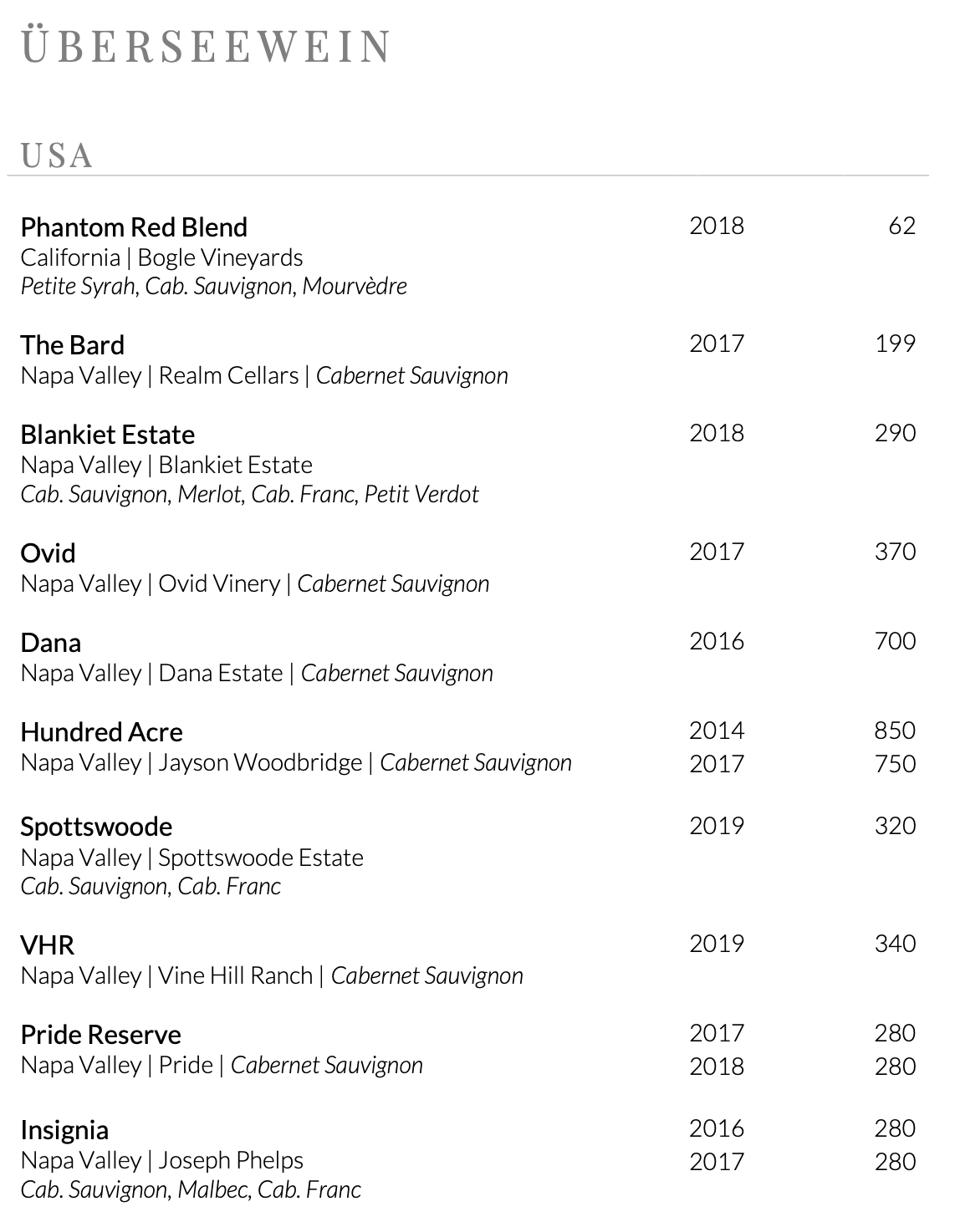The image size is (955, 1232).
Task: Select the USA section header
Action: (x=57, y=155)
